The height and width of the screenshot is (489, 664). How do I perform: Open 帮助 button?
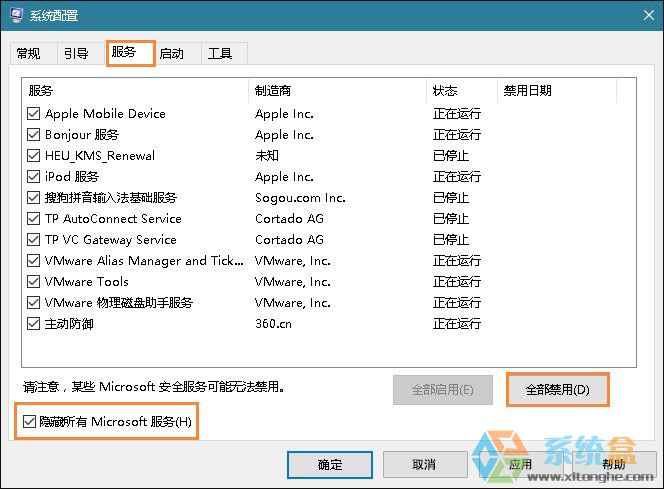[x=614, y=464]
